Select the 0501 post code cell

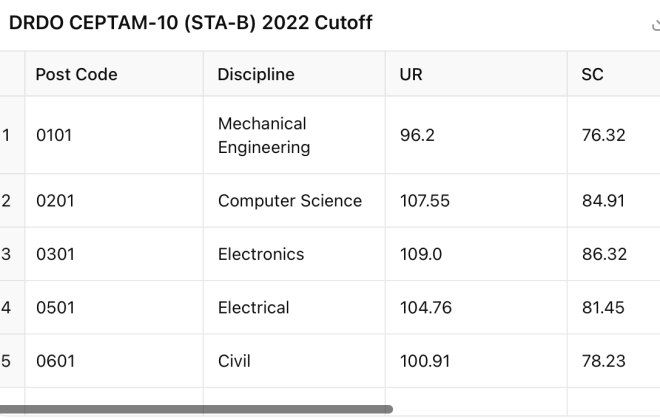point(114,308)
